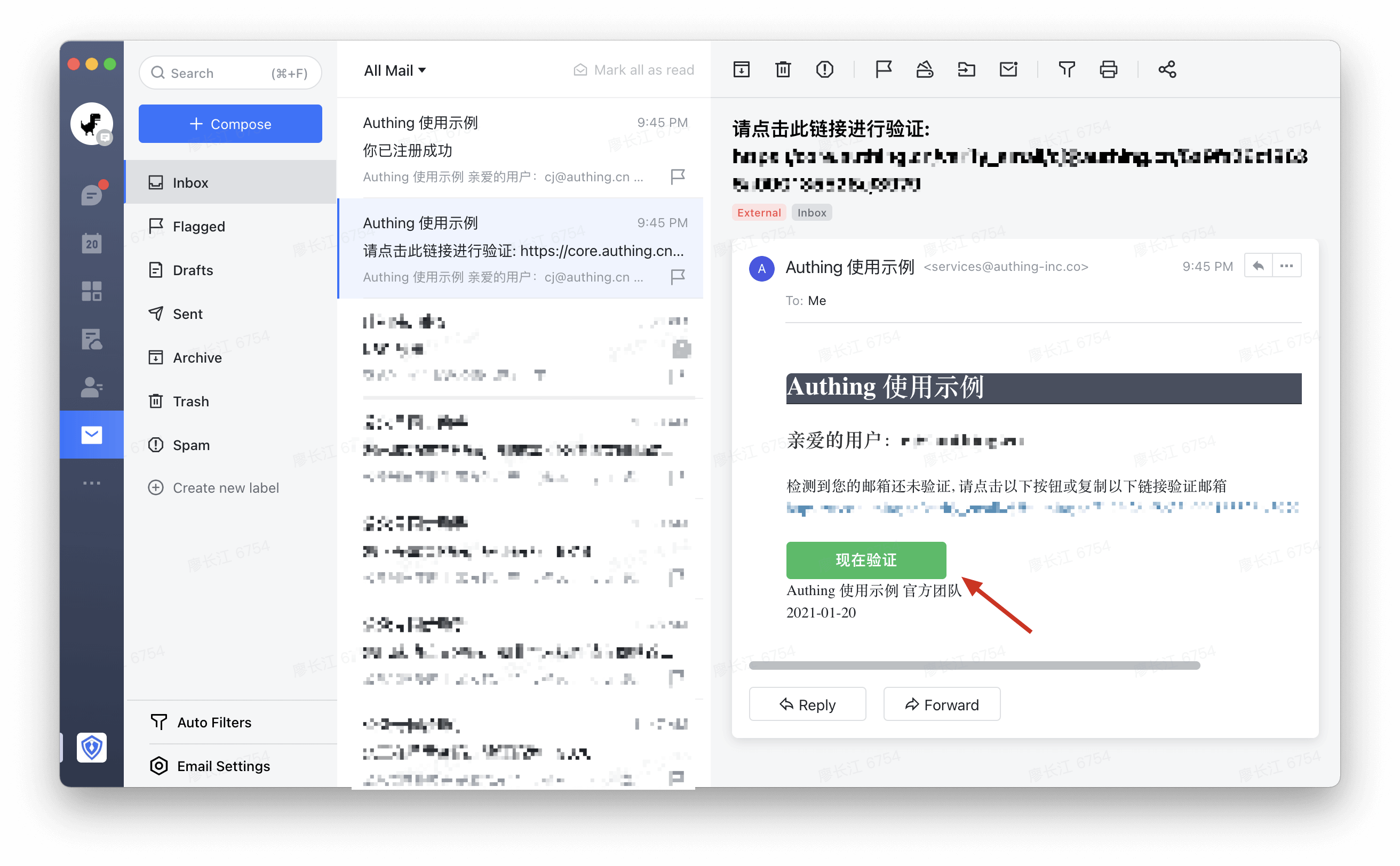1400x866 pixels.
Task: Click Create new label
Action: tap(213, 488)
